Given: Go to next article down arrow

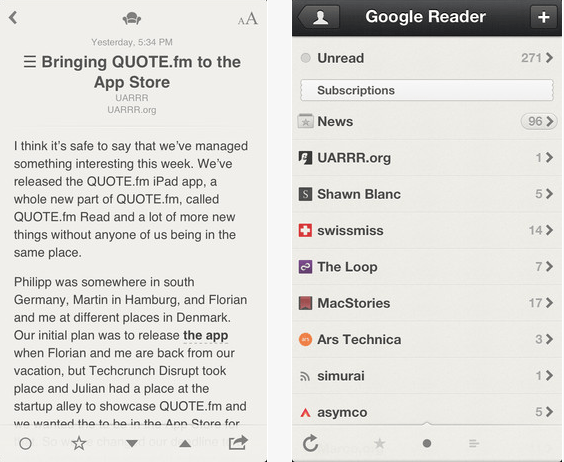Looking at the screenshot, I should [132, 443].
